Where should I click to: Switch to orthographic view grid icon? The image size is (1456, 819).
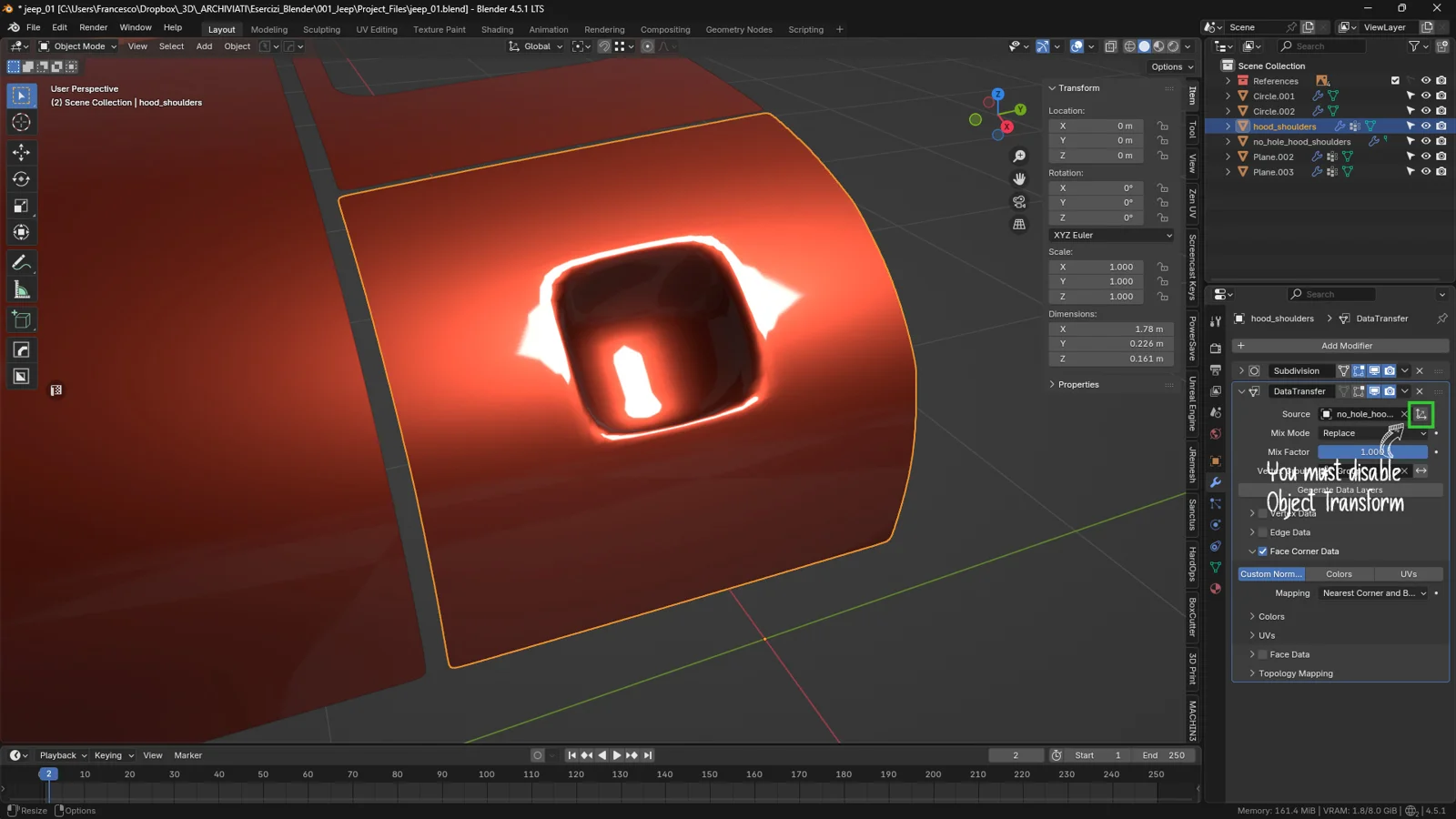(x=1019, y=224)
